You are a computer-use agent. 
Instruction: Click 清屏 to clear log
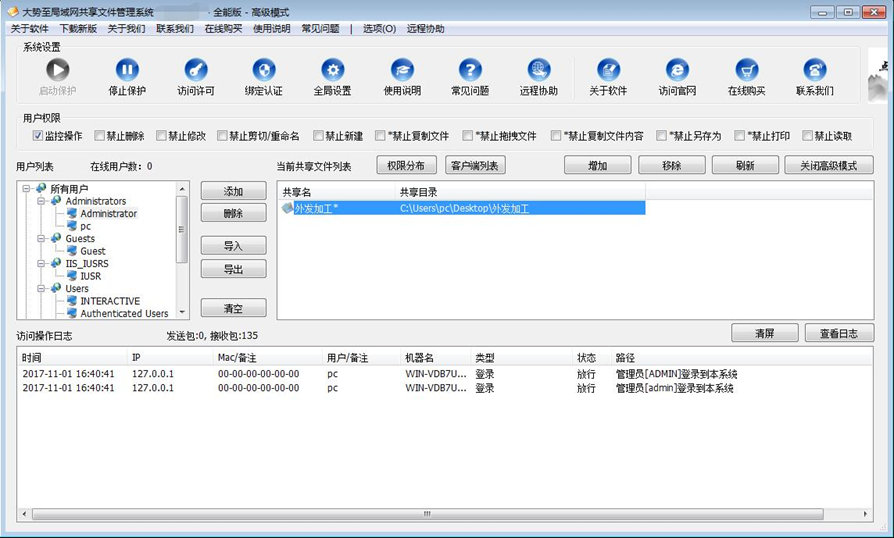coord(765,333)
